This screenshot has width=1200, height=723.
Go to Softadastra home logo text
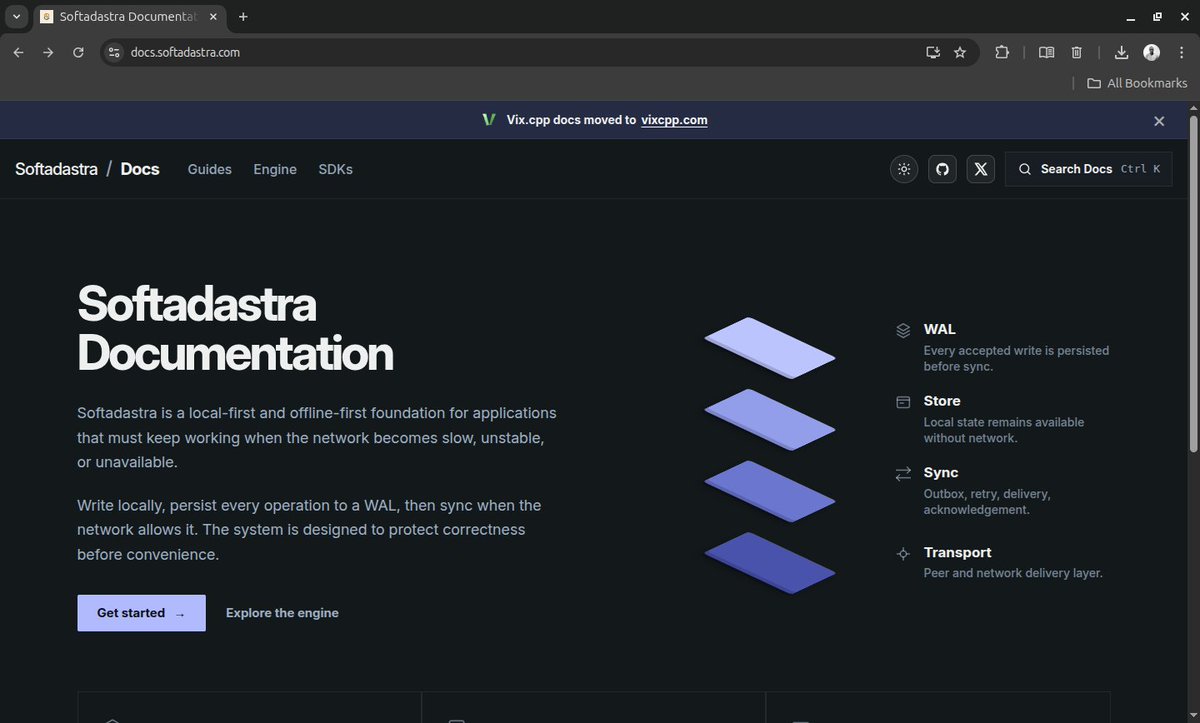56,169
